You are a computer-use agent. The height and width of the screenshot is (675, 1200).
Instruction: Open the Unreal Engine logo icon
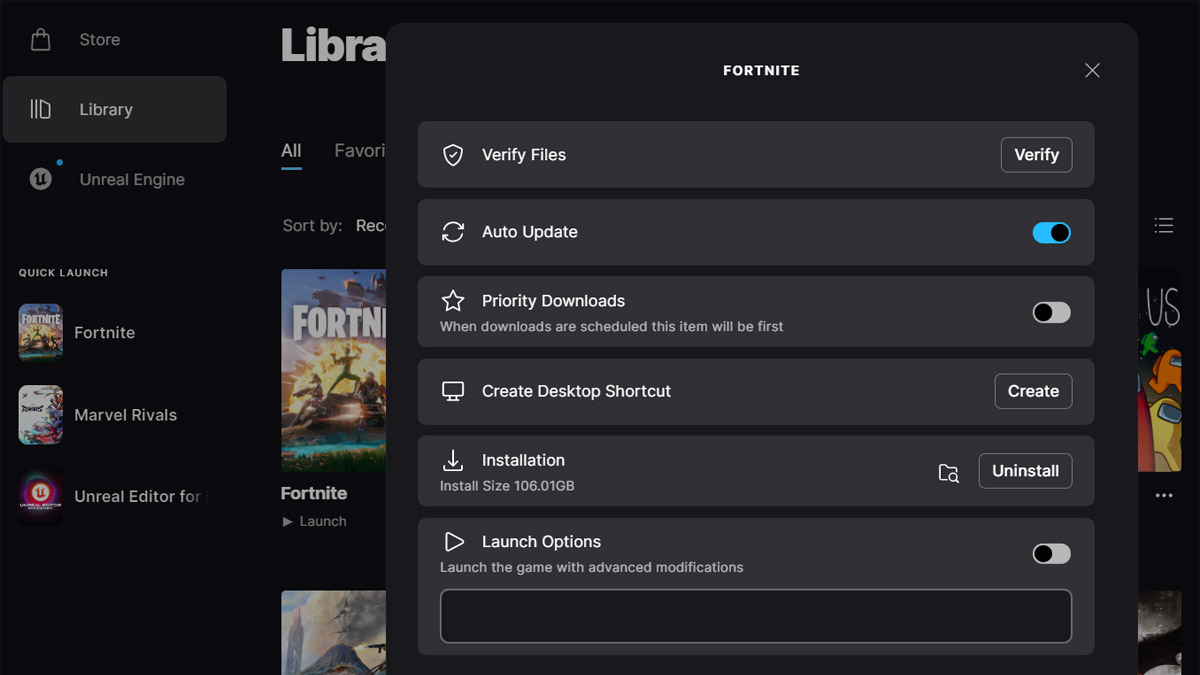point(41,179)
